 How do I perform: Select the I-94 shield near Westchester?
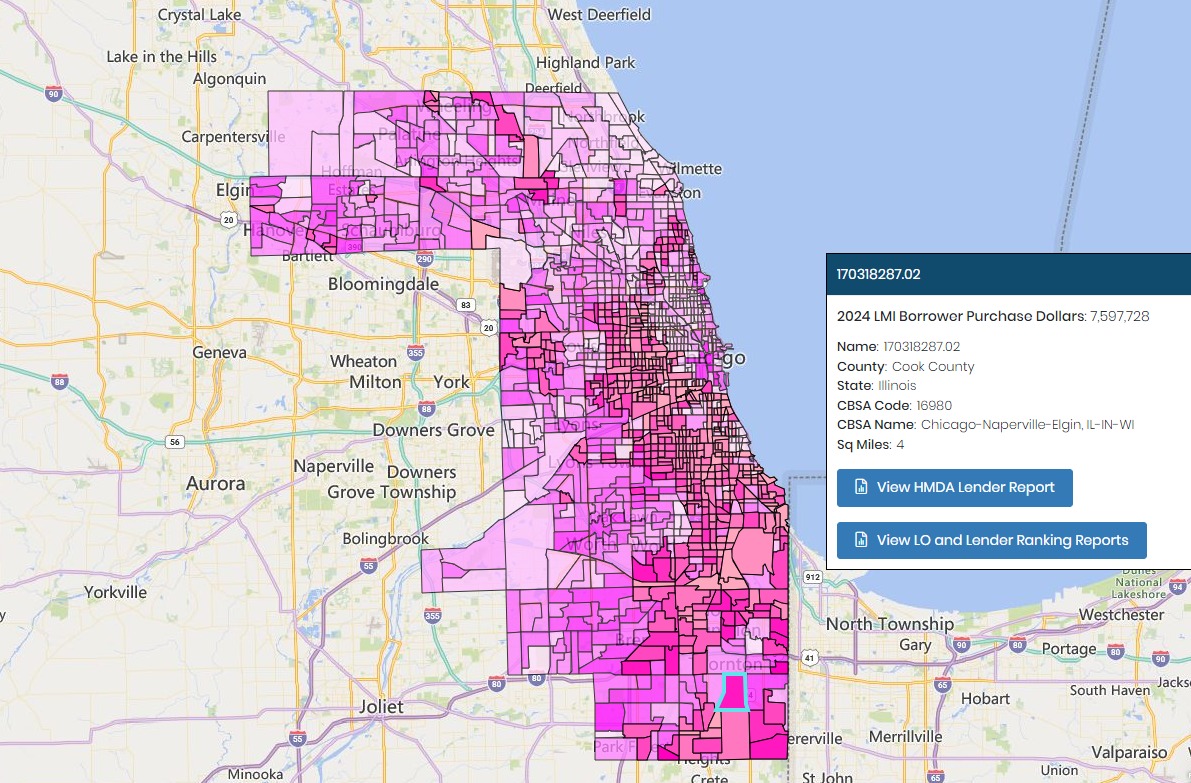click(x=1177, y=586)
